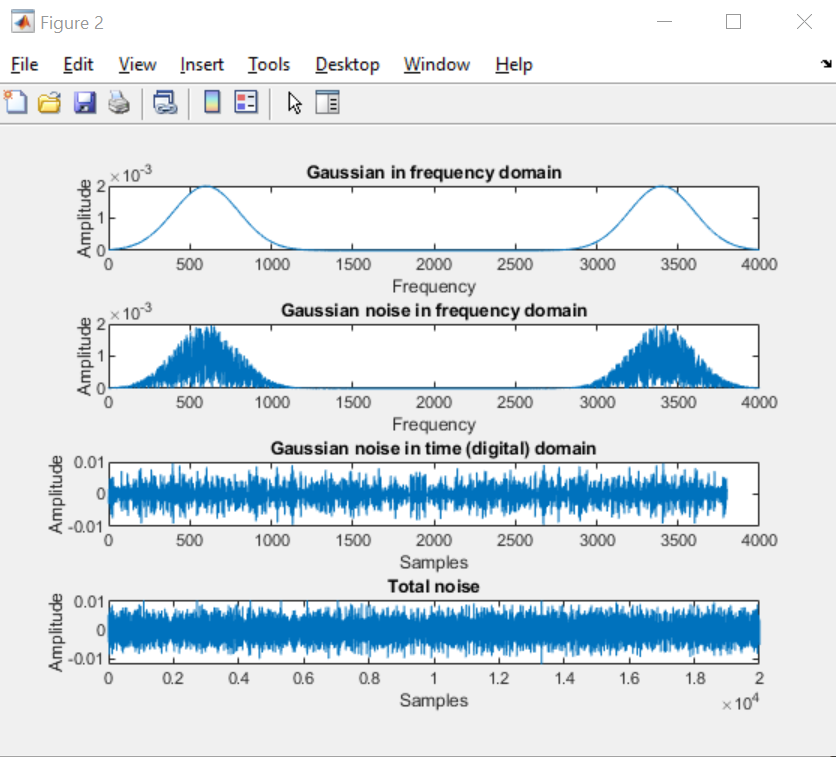836x757 pixels.
Task: Open the Window menu
Action: click(436, 64)
